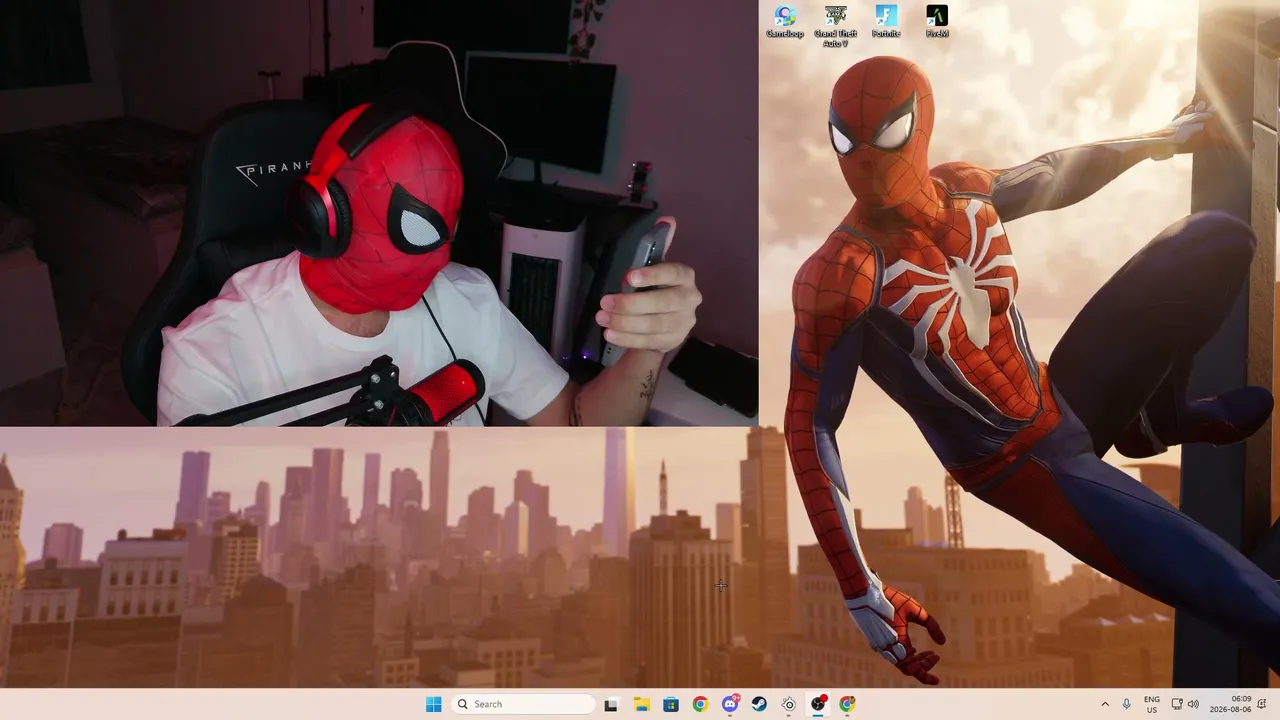Click the microphone icon in the system tray

click(1127, 704)
